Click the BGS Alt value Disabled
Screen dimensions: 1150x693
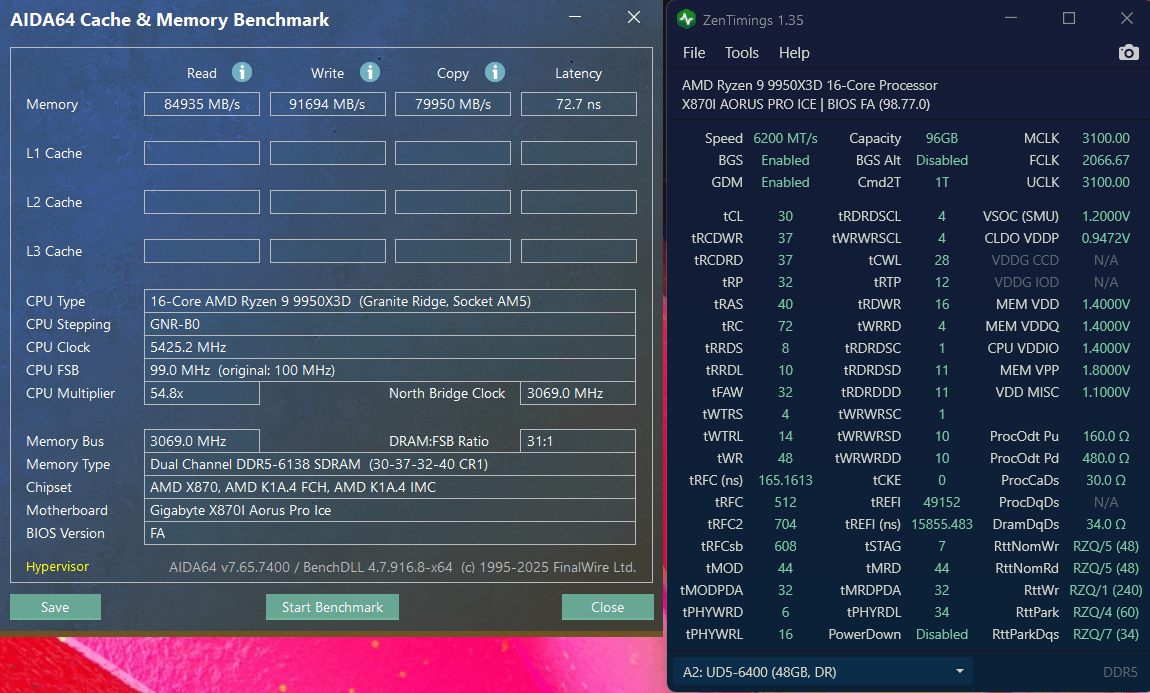point(942,161)
